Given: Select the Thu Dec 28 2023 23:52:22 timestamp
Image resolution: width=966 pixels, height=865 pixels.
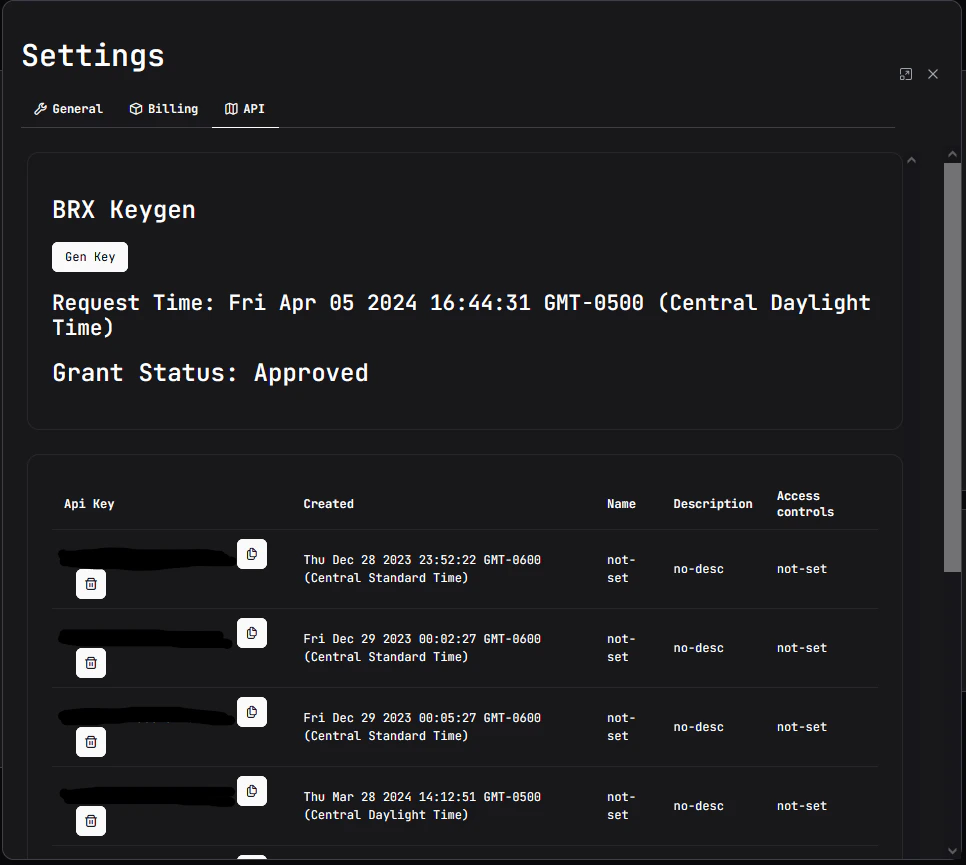Looking at the screenshot, I should pyautogui.click(x=422, y=569).
